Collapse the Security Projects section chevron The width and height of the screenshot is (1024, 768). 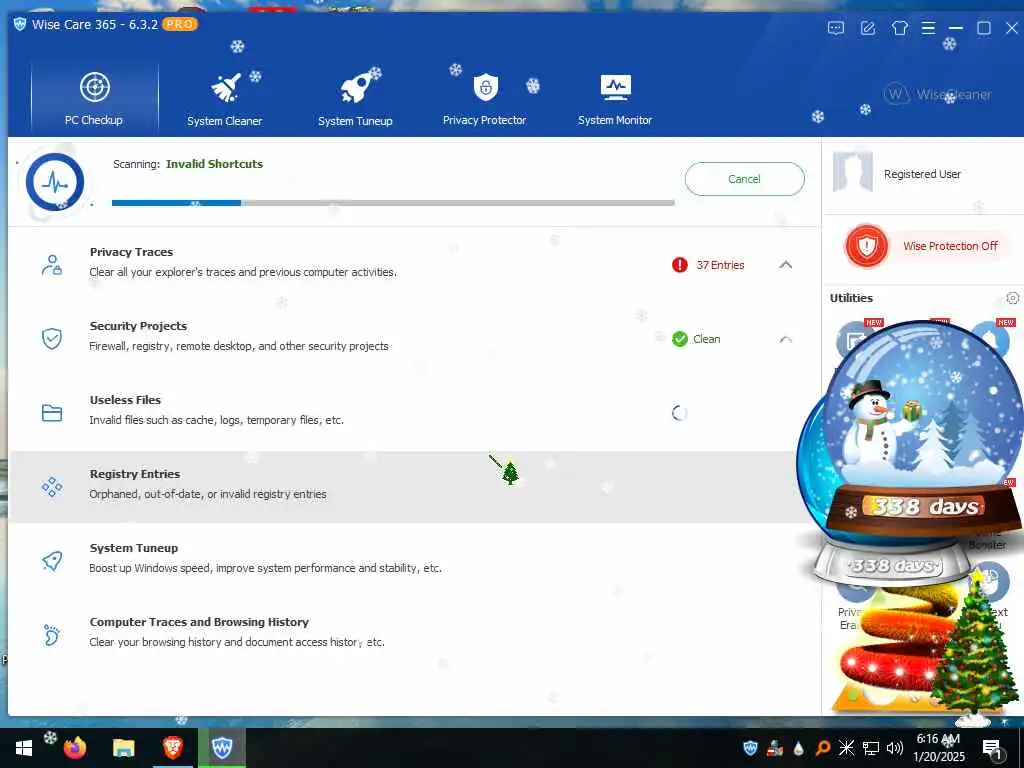786,340
